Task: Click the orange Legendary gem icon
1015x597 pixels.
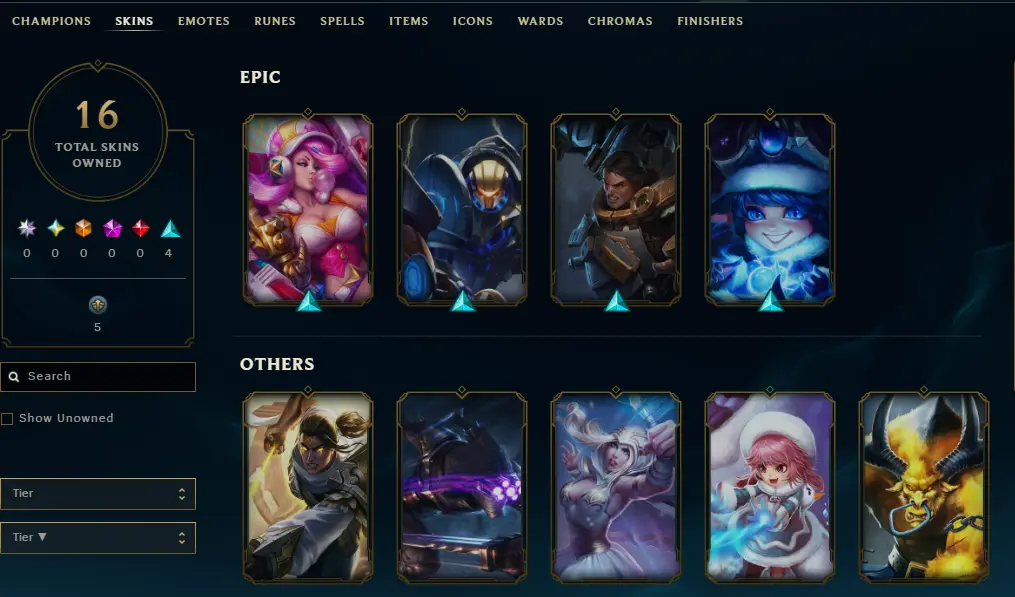Action: coord(84,228)
